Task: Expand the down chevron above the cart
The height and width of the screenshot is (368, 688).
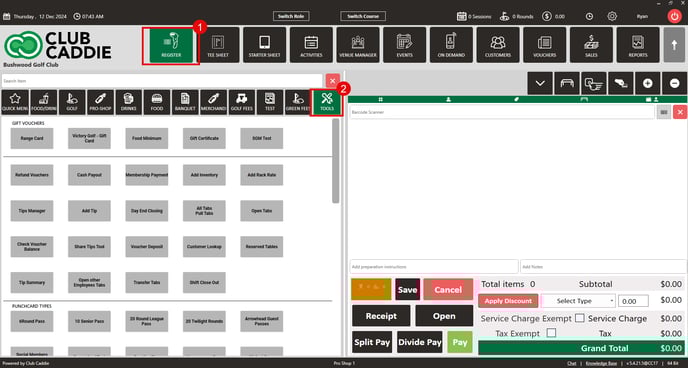Action: point(540,83)
